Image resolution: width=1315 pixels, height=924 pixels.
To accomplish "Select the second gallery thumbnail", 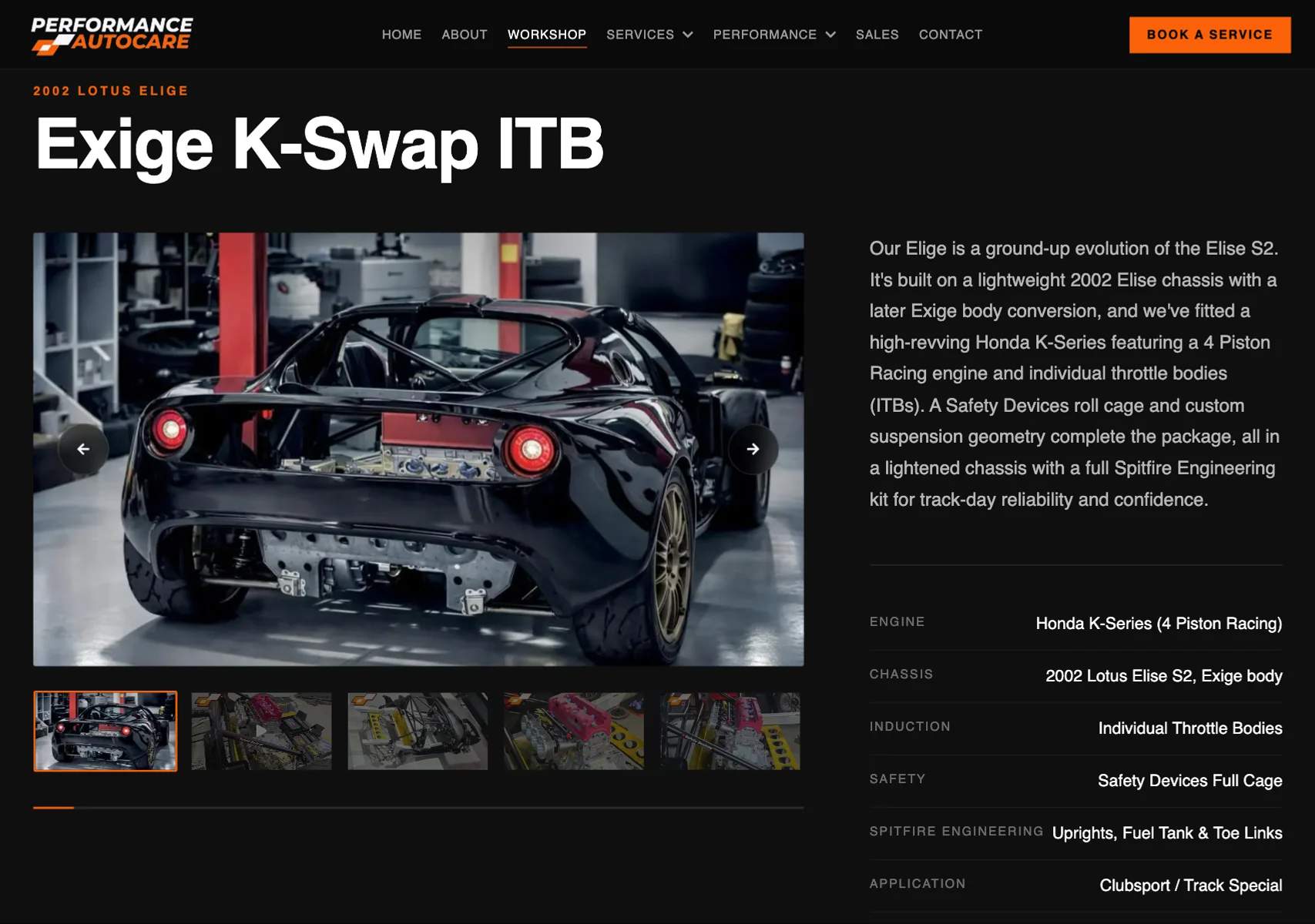I will (x=261, y=731).
